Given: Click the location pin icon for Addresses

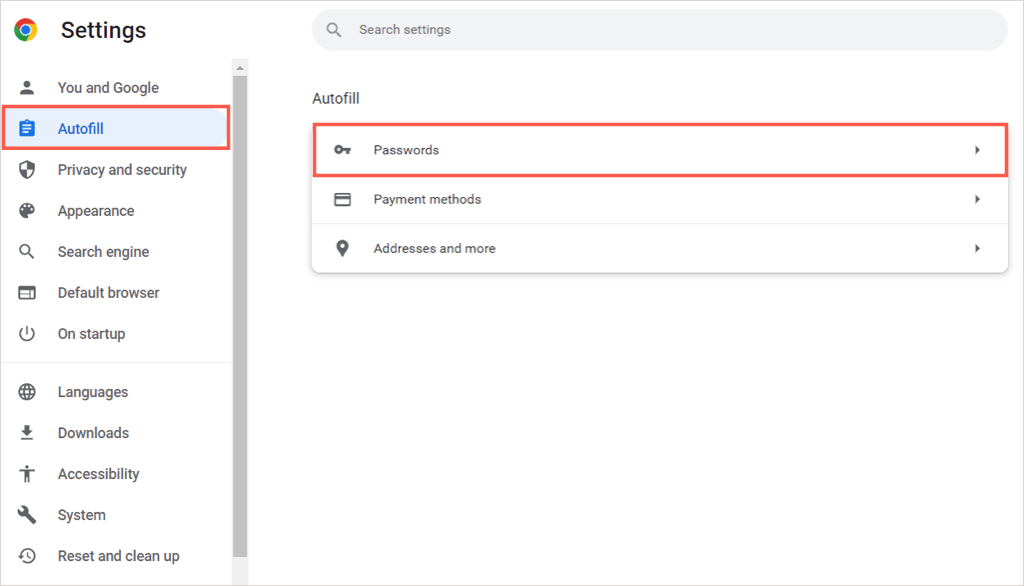Looking at the screenshot, I should (342, 248).
